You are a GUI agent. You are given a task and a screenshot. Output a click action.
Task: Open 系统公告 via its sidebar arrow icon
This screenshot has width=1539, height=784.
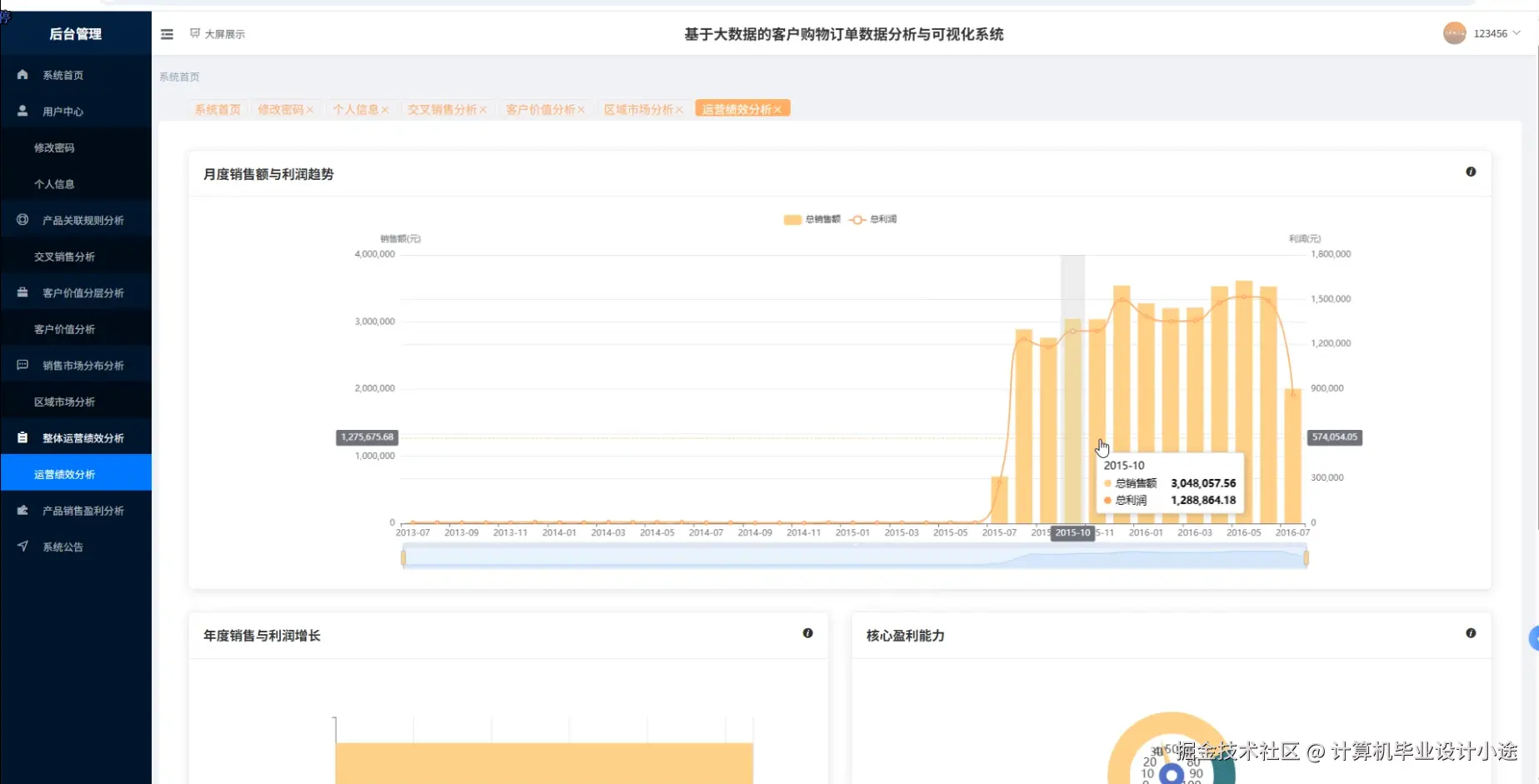pos(22,547)
